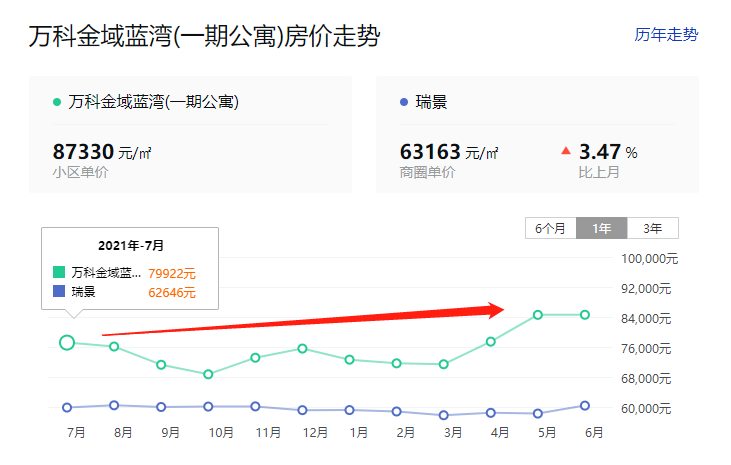Click the blue 瑞景 September data point
Image resolution: width=731 pixels, height=465 pixels.
[x=161, y=407]
